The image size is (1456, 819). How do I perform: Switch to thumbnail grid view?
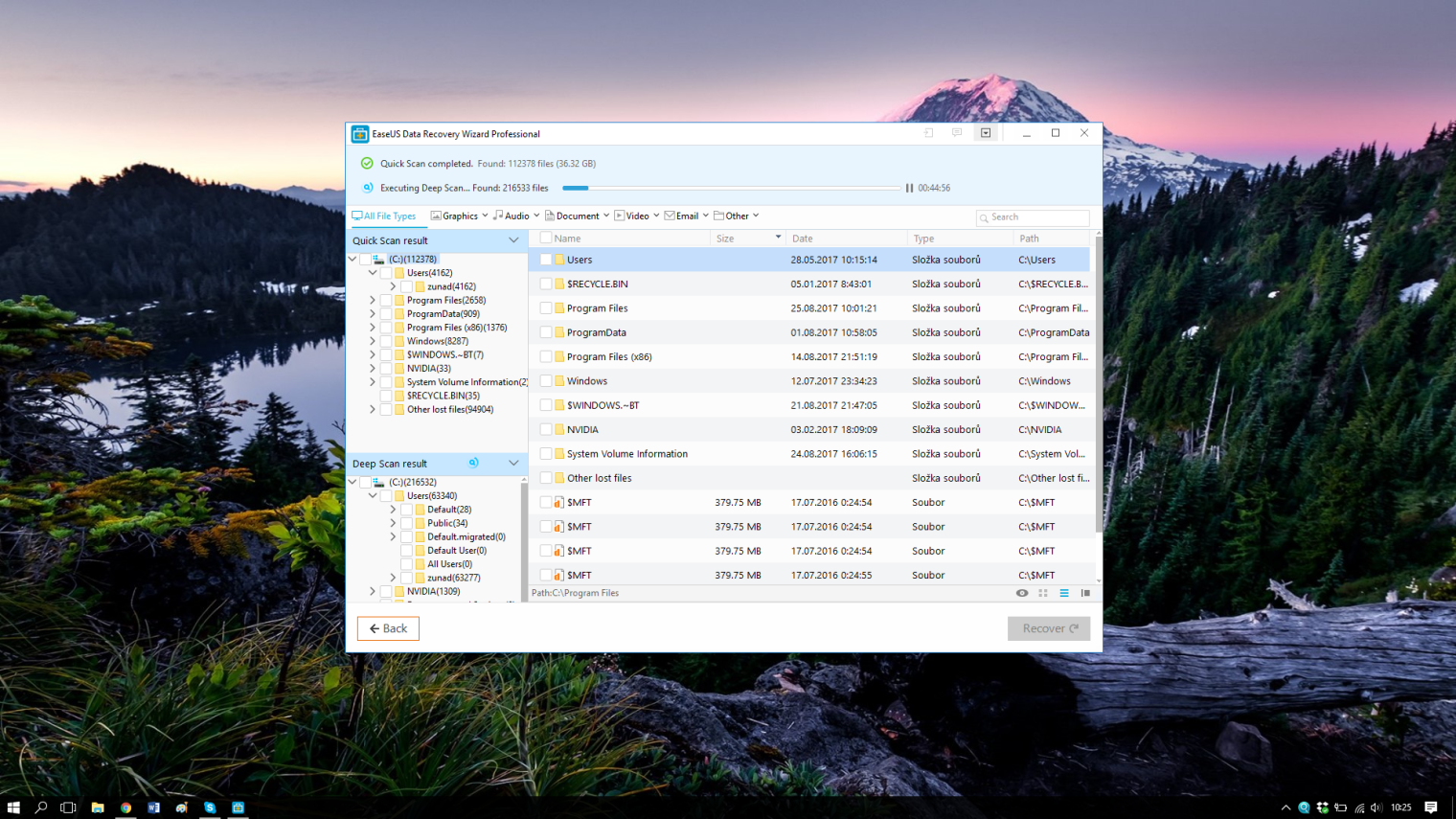1043,593
